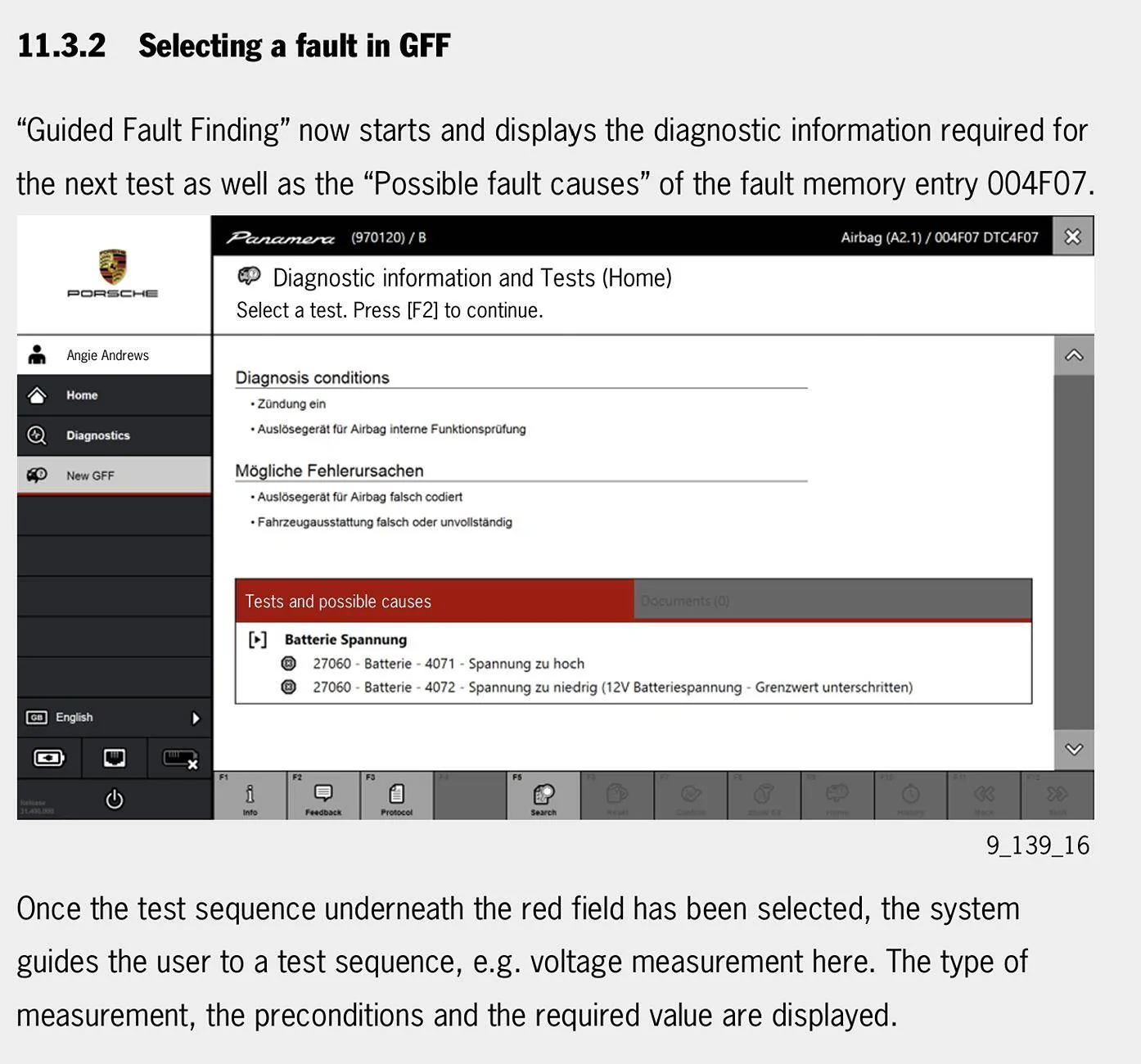This screenshot has width=1141, height=1064.
Task: Click the battery power supply status icon
Action: coord(49,758)
